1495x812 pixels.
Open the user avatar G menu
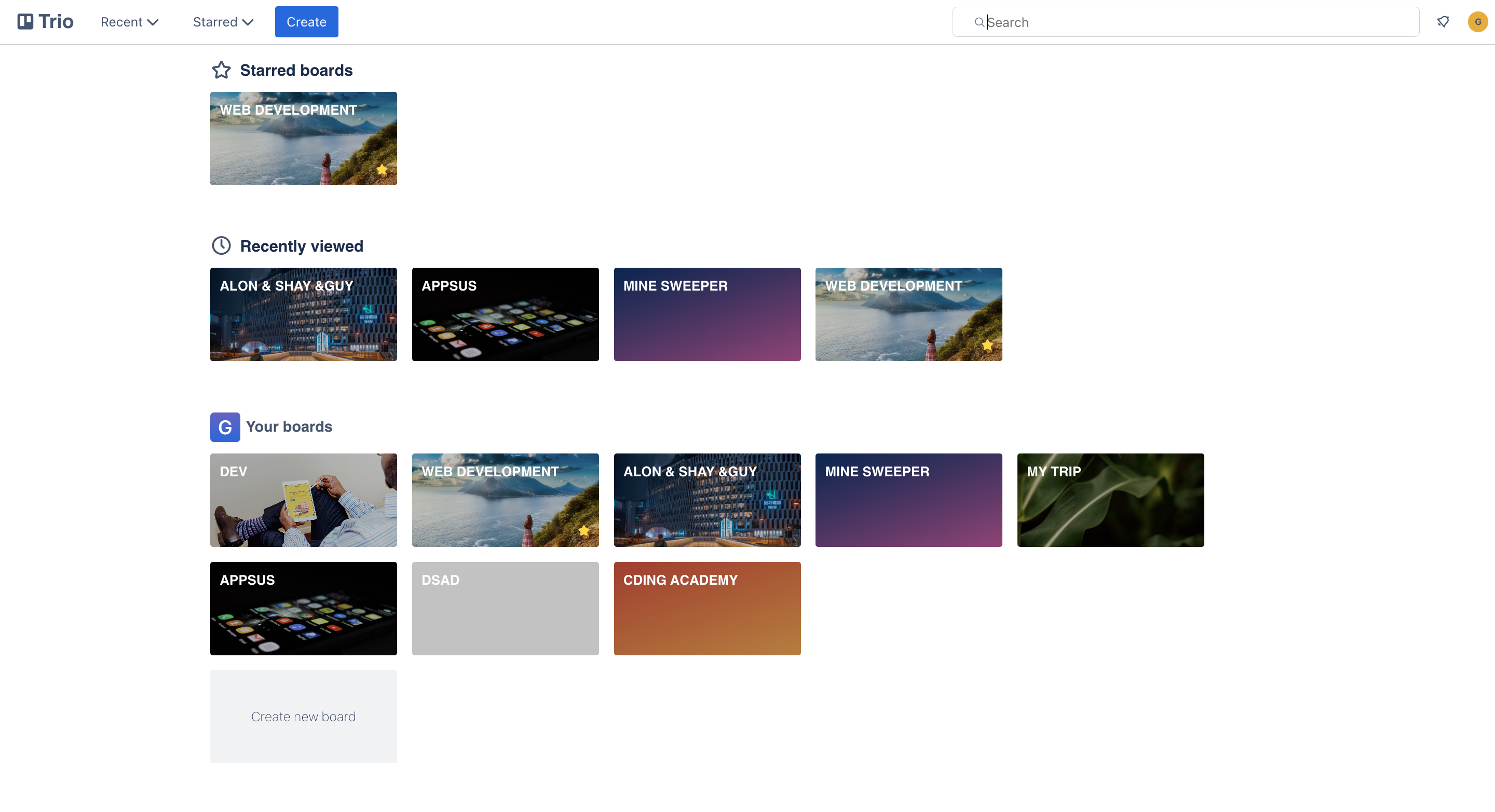[x=1477, y=22]
